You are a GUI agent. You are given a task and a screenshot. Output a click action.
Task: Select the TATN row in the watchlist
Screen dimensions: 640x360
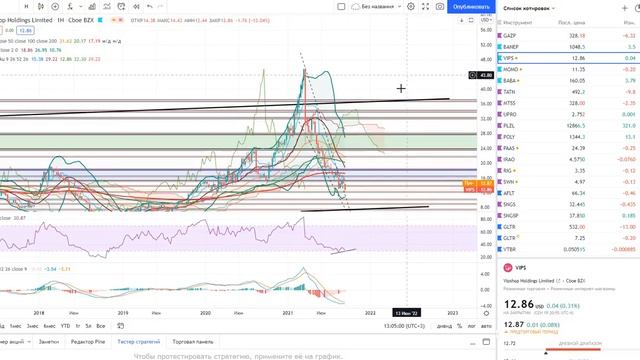[568, 92]
